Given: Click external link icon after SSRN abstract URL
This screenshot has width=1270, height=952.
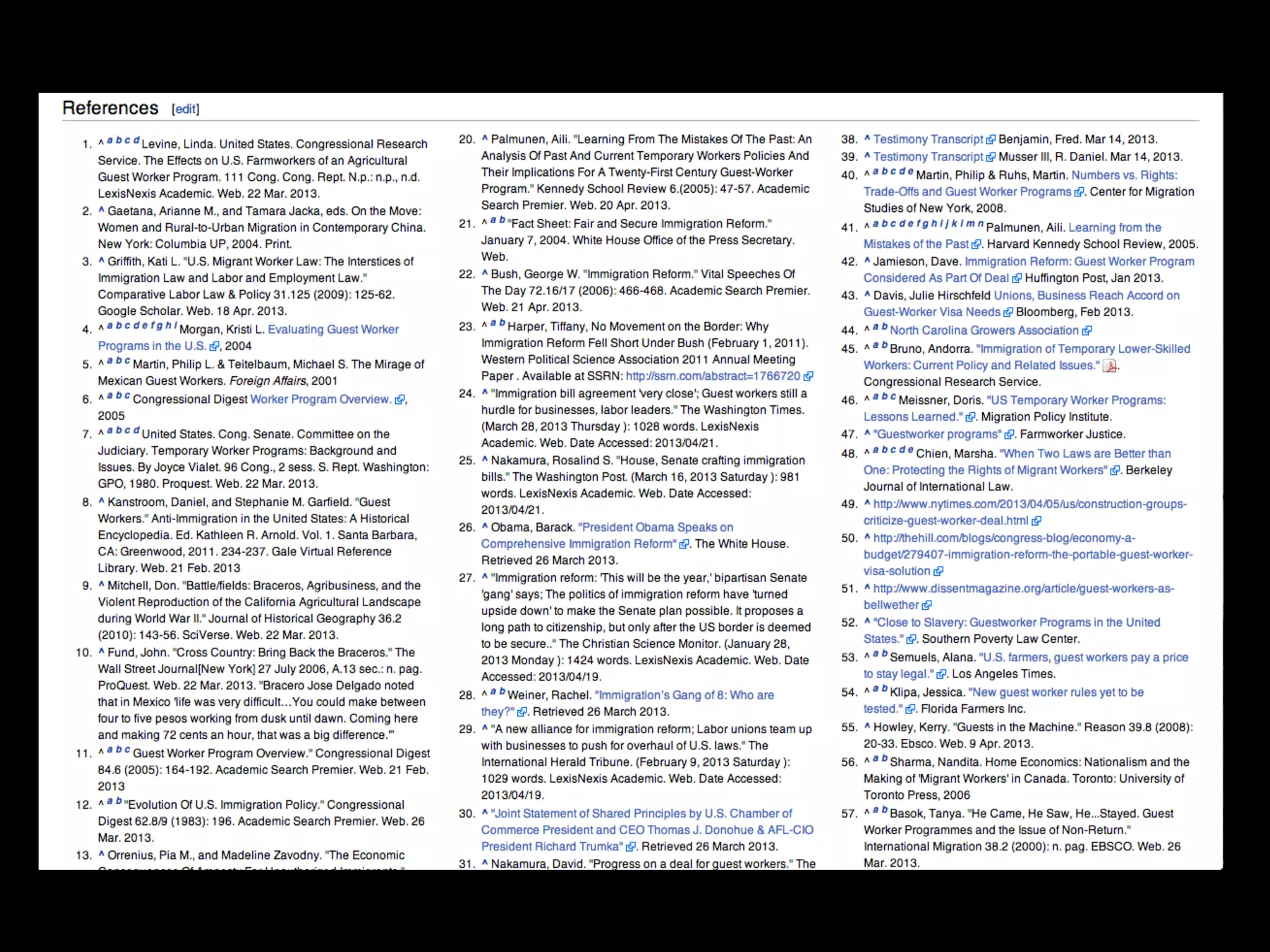Looking at the screenshot, I should pos(808,376).
